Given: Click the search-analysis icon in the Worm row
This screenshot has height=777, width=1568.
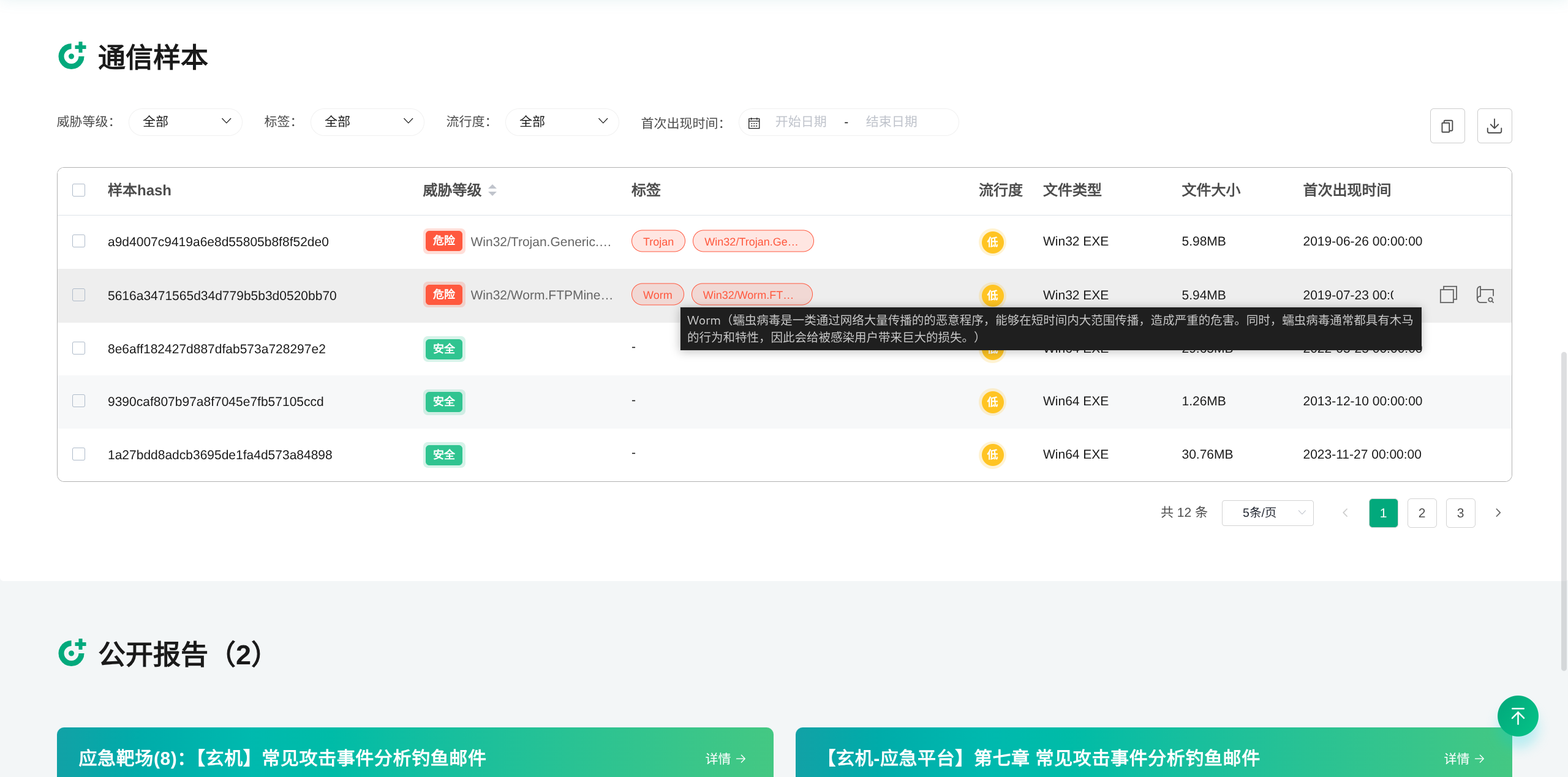Looking at the screenshot, I should (1485, 295).
